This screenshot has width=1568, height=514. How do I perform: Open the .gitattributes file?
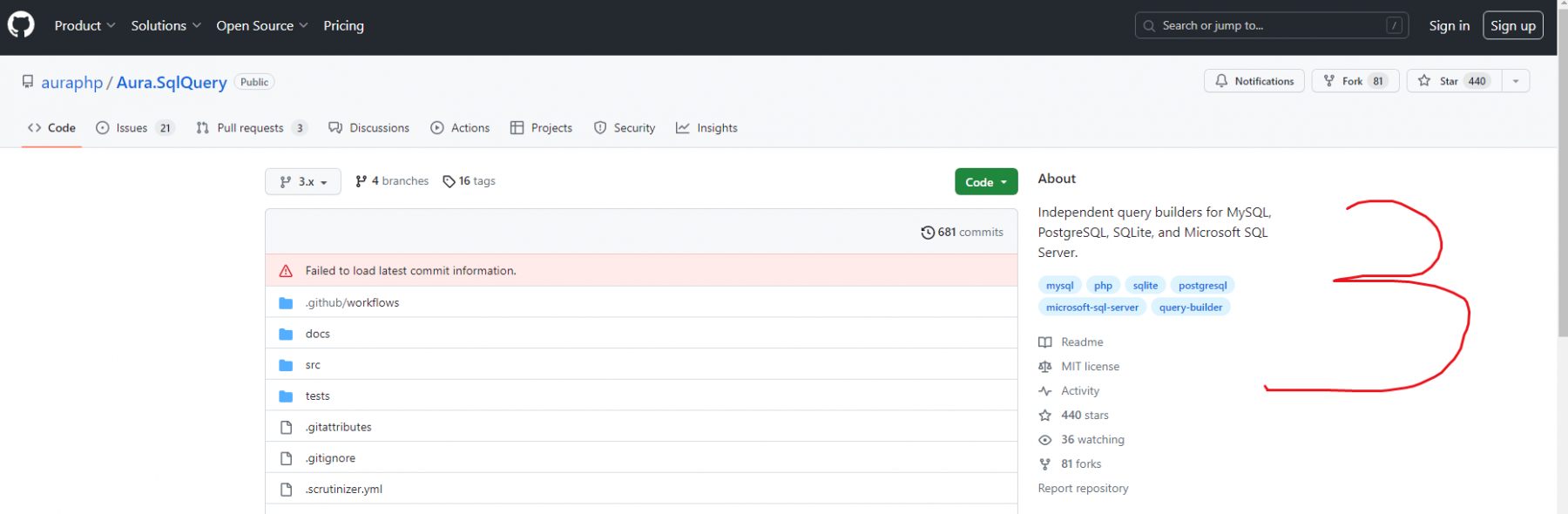click(338, 427)
